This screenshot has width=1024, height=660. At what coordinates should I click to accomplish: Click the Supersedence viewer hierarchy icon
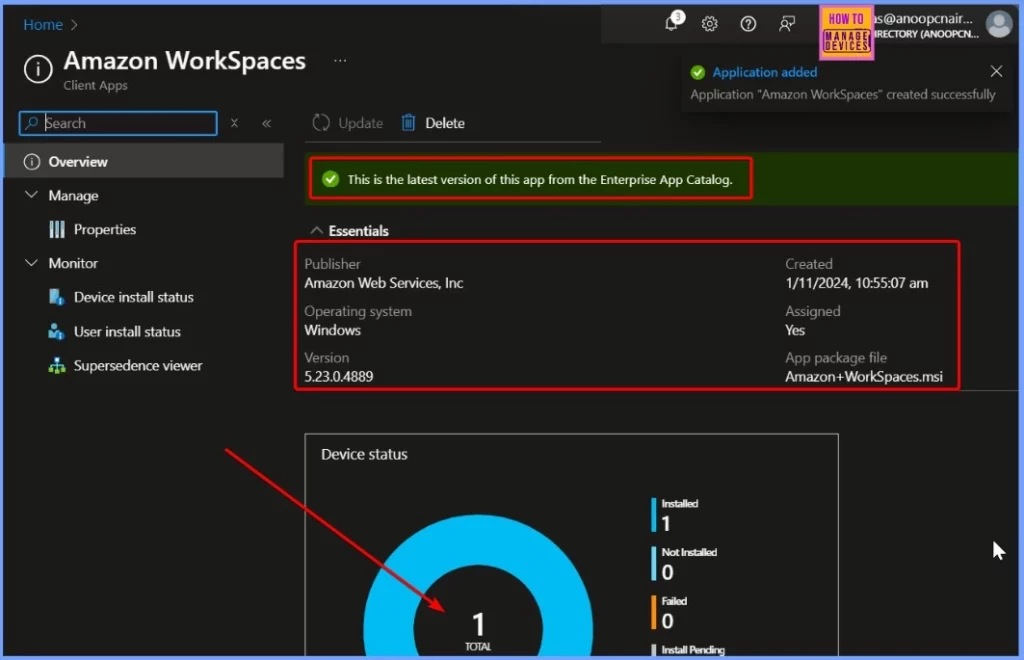(57, 366)
